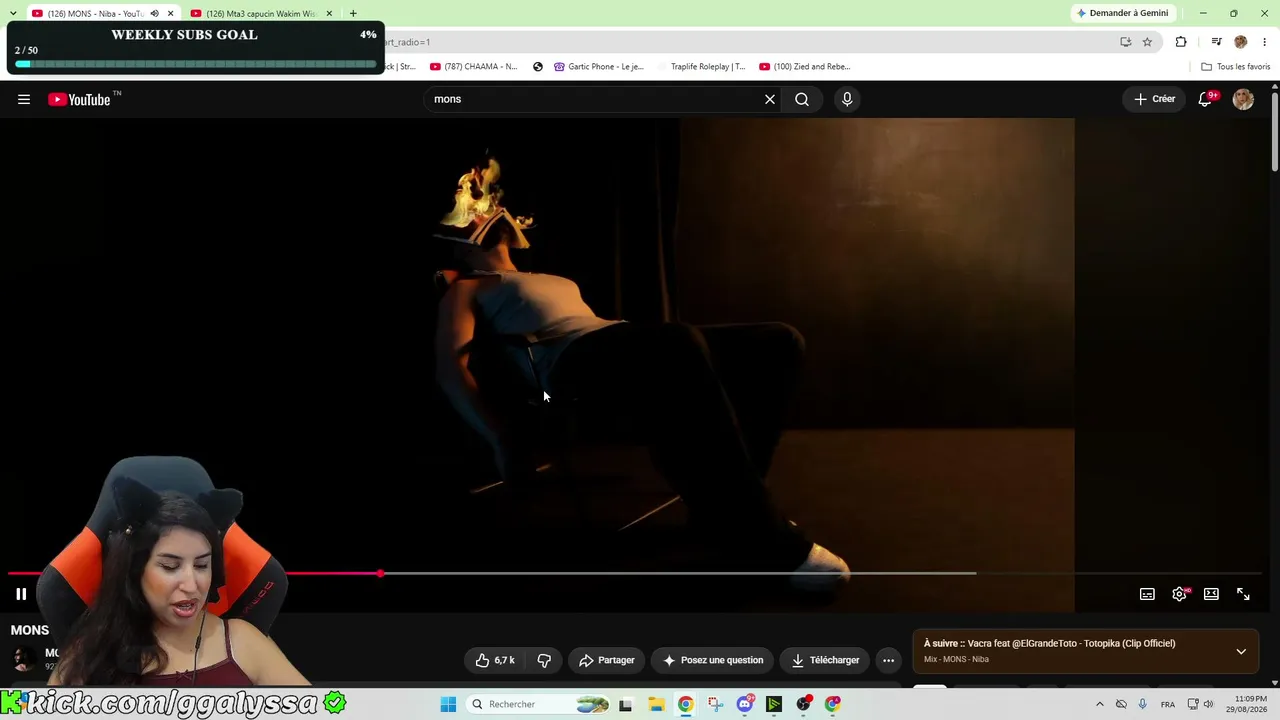Enter full screen on the video
This screenshot has height=720, width=1280.
coord(1243,594)
